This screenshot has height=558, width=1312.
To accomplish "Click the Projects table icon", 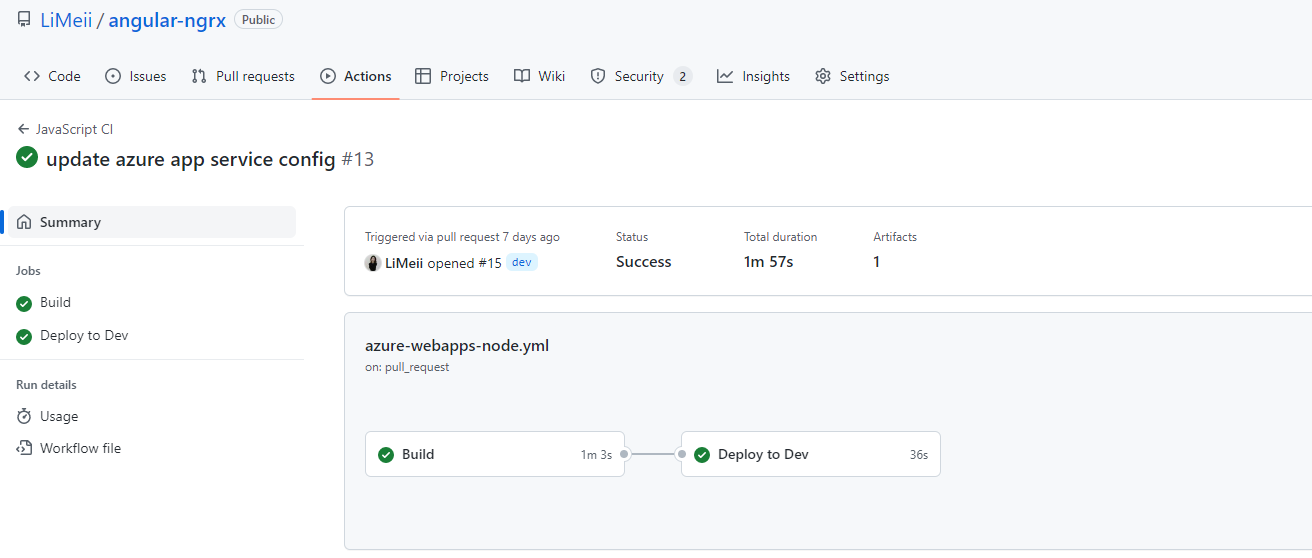I will 423,76.
